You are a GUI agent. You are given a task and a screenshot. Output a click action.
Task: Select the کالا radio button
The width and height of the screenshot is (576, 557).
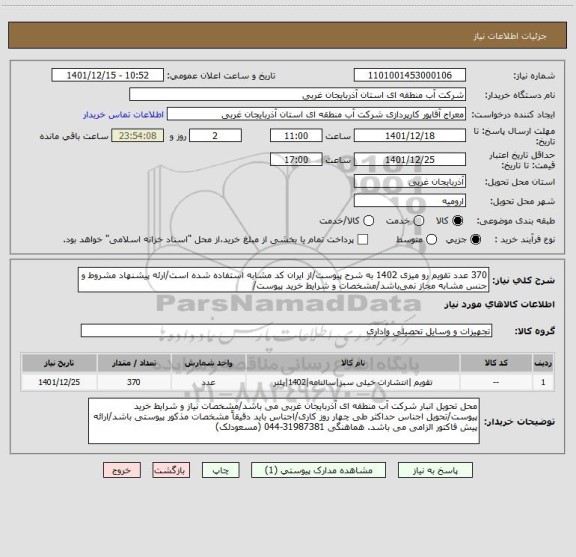(458, 221)
